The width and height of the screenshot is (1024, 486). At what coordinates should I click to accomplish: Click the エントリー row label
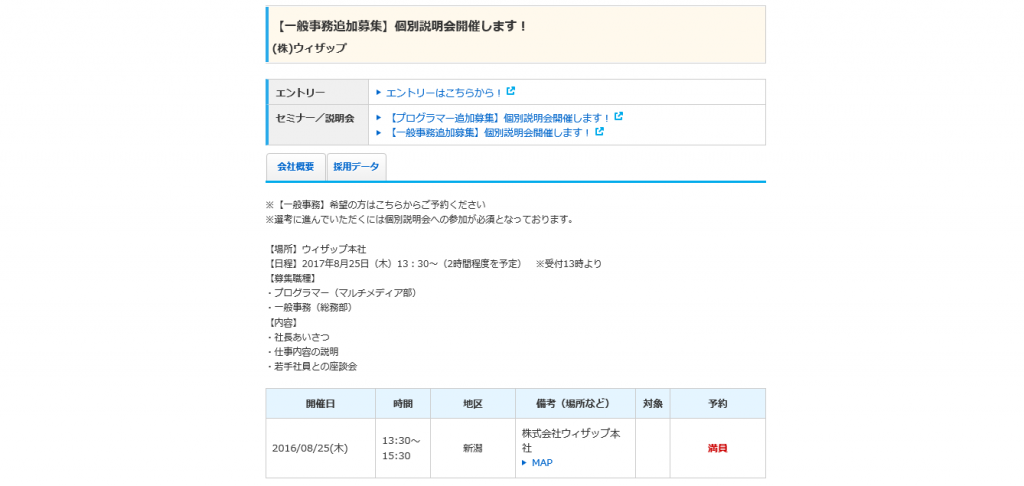coord(300,92)
